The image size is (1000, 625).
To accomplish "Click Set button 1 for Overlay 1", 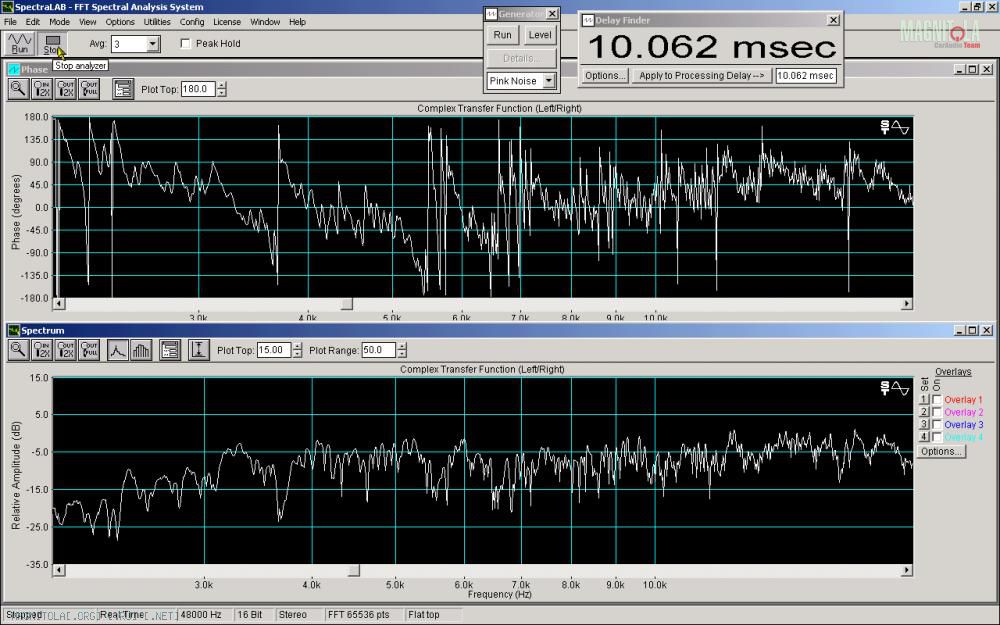I will click(923, 400).
